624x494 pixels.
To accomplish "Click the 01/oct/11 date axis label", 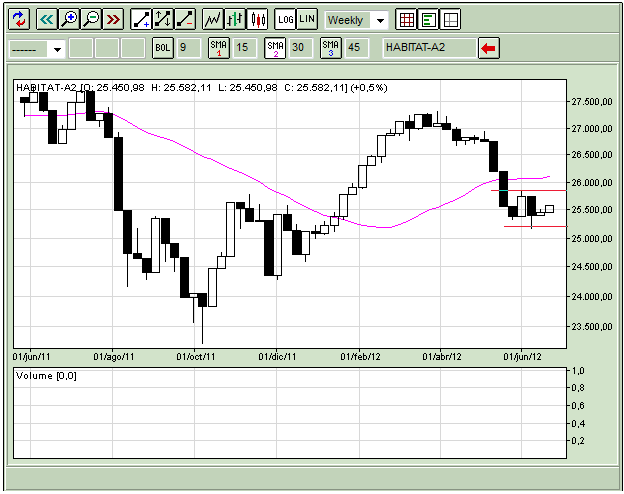I will pyautogui.click(x=195, y=357).
